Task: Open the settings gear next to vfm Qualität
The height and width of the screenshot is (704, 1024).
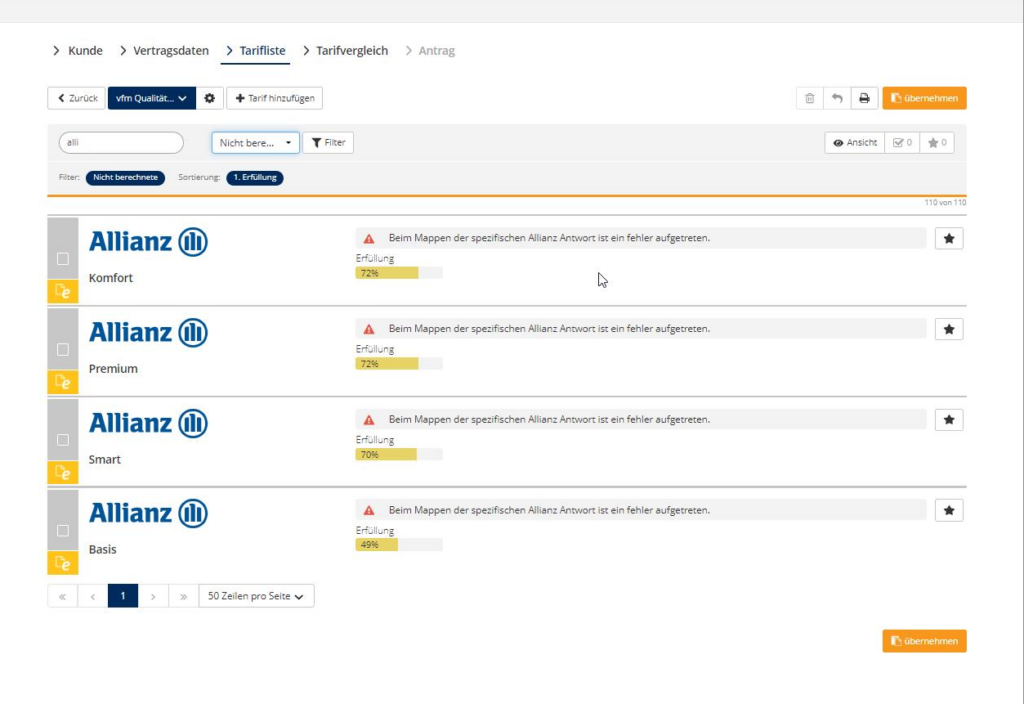Action: pos(210,98)
